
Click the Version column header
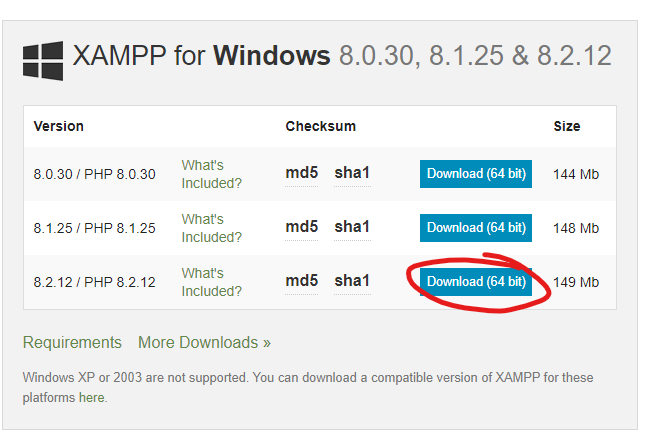pyautogui.click(x=59, y=127)
